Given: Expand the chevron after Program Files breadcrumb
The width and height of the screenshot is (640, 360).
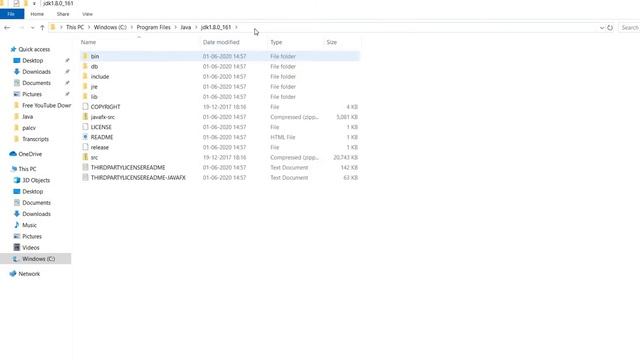Looking at the screenshot, I should pyautogui.click(x=176, y=27).
